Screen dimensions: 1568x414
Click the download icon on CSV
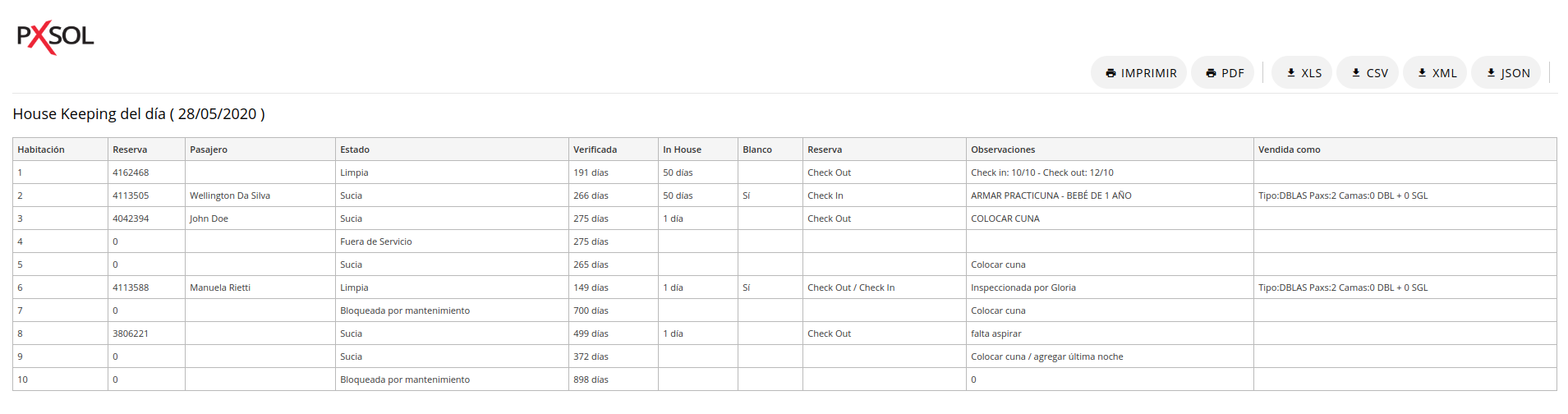point(1356,73)
